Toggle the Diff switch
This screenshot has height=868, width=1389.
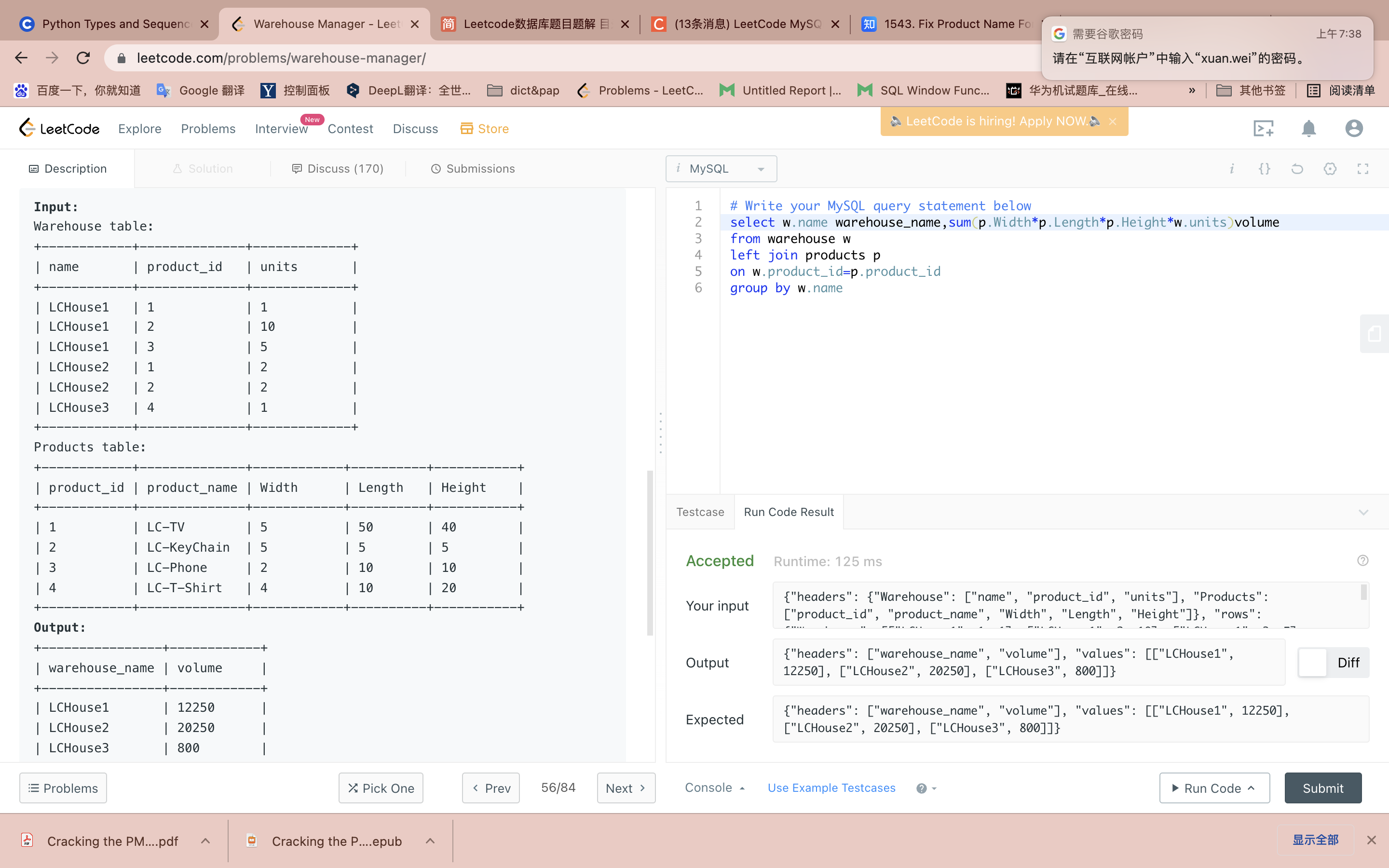(x=1313, y=663)
